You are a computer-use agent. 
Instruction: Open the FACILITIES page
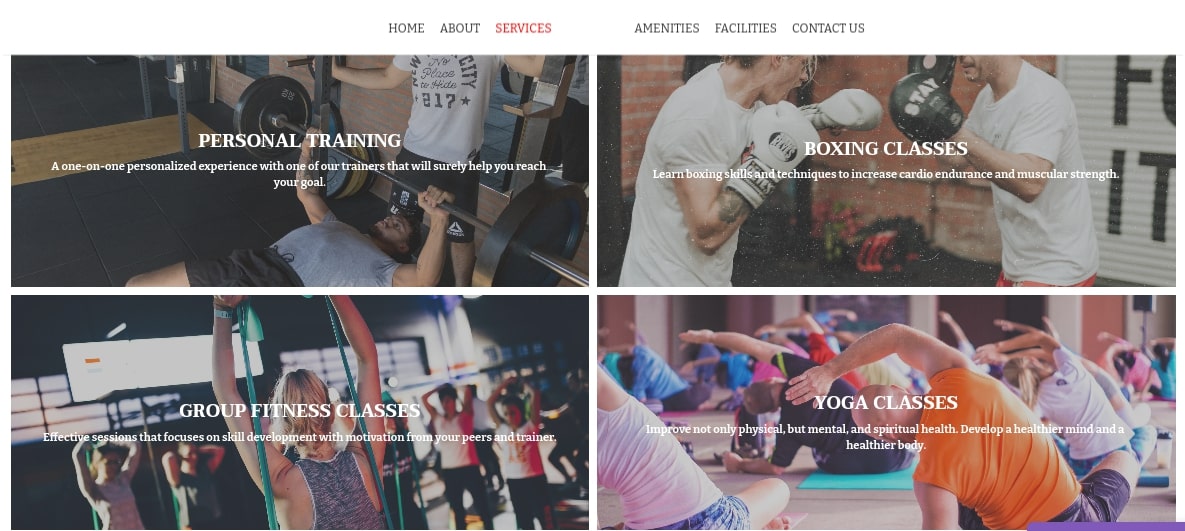click(x=745, y=28)
